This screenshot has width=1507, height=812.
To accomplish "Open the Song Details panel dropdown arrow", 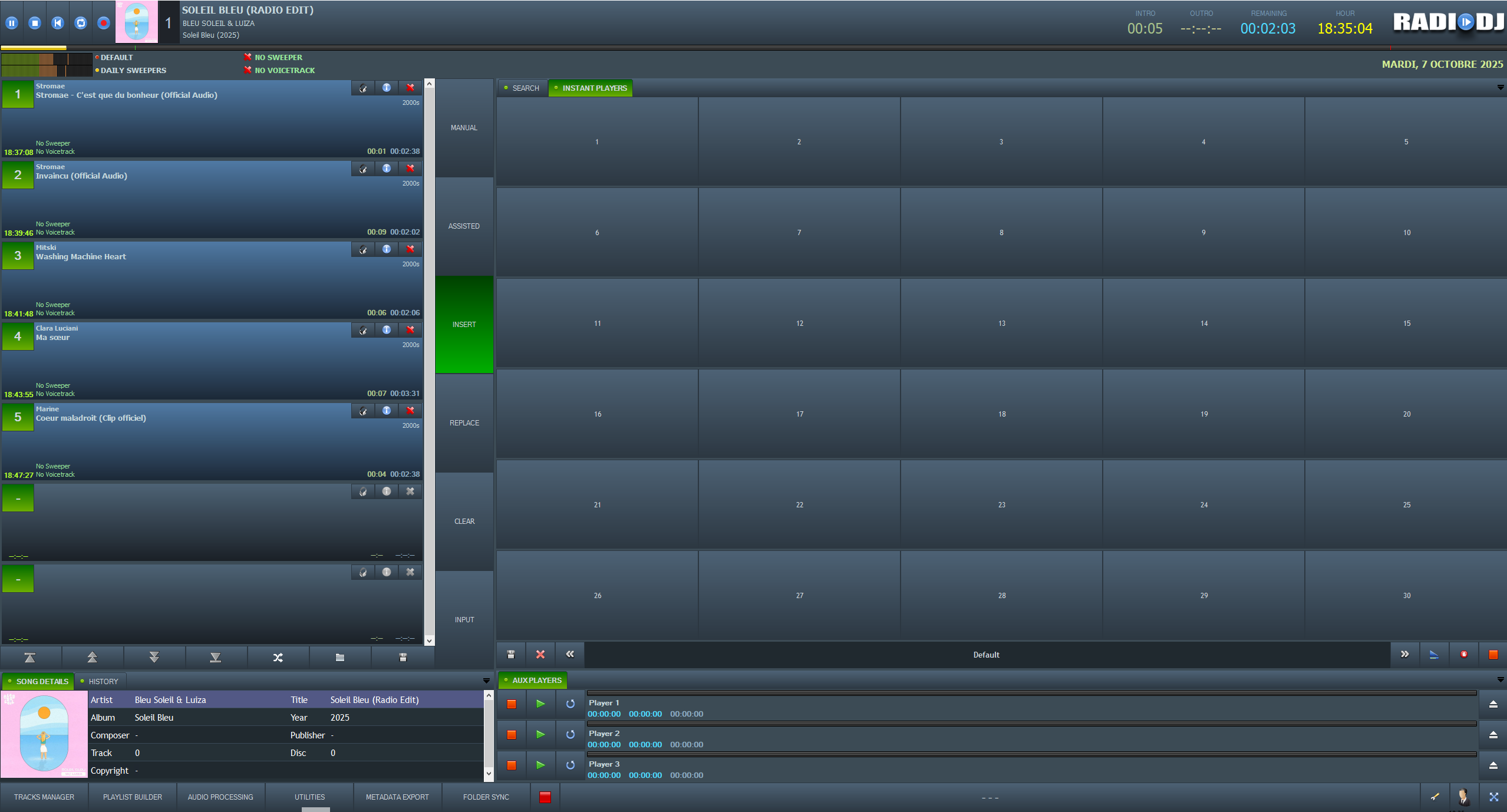I will coord(486,681).
